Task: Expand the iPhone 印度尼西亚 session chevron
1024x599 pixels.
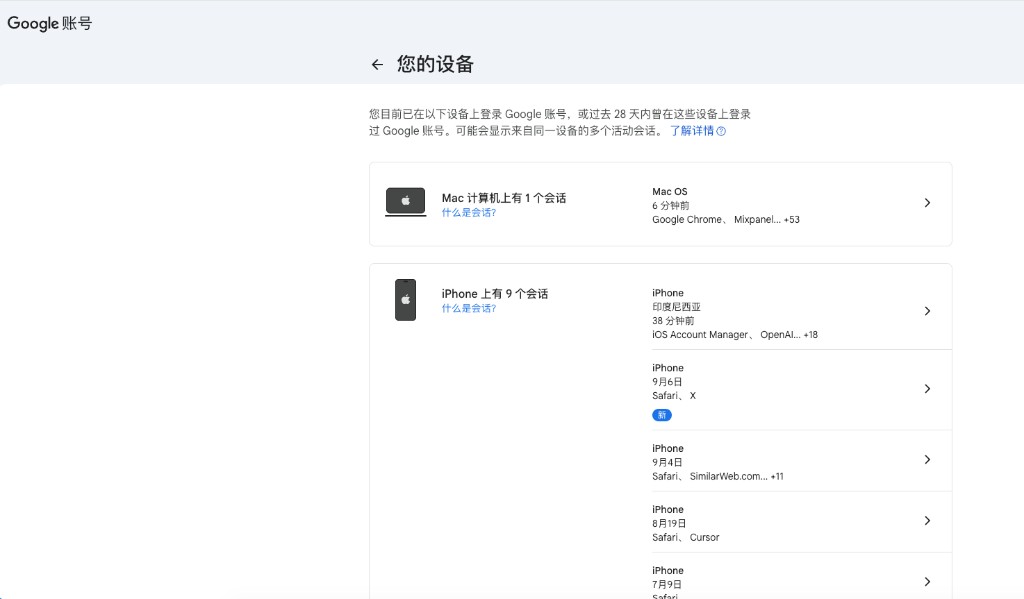Action: (x=927, y=311)
